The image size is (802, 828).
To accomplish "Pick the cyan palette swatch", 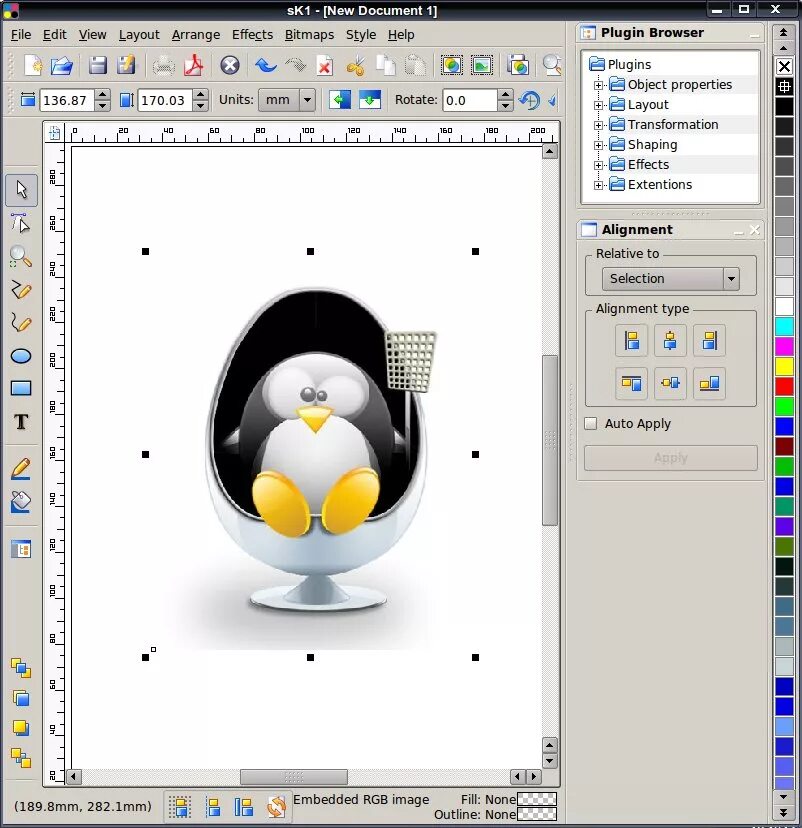I will coord(784,326).
